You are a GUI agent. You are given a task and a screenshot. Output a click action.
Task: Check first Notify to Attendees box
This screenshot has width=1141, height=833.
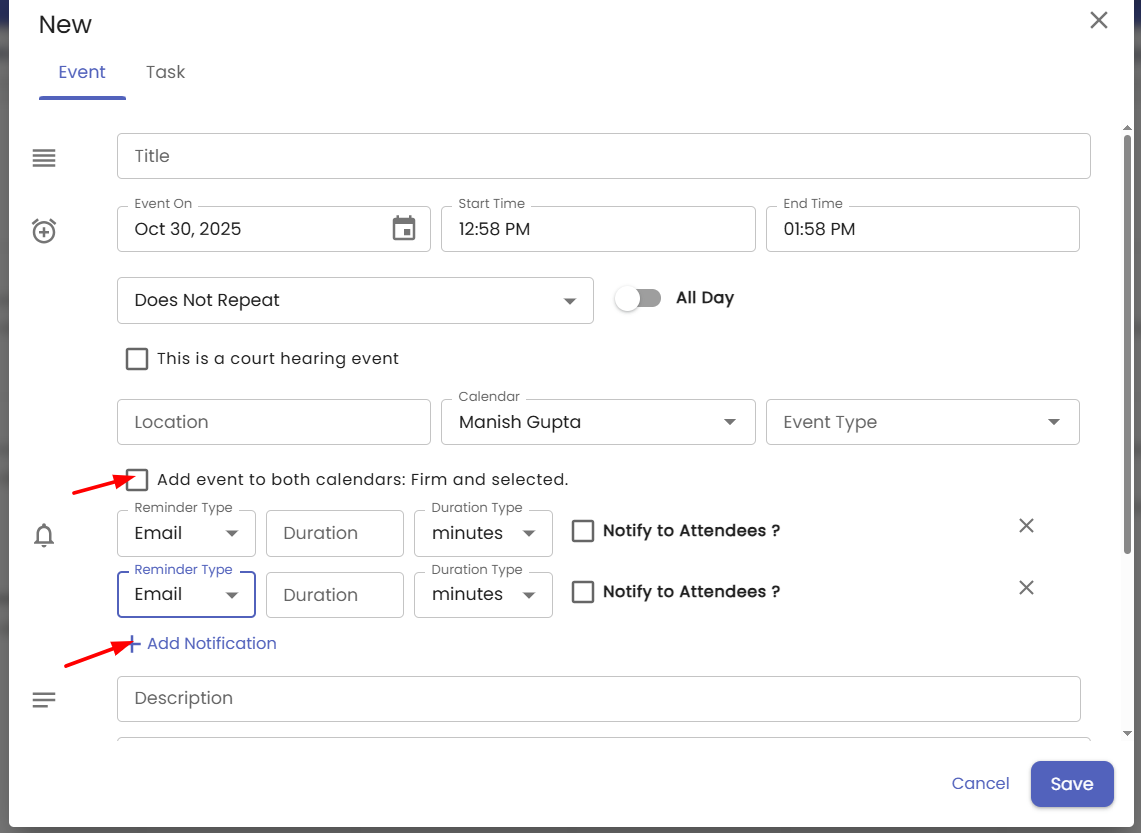click(583, 531)
